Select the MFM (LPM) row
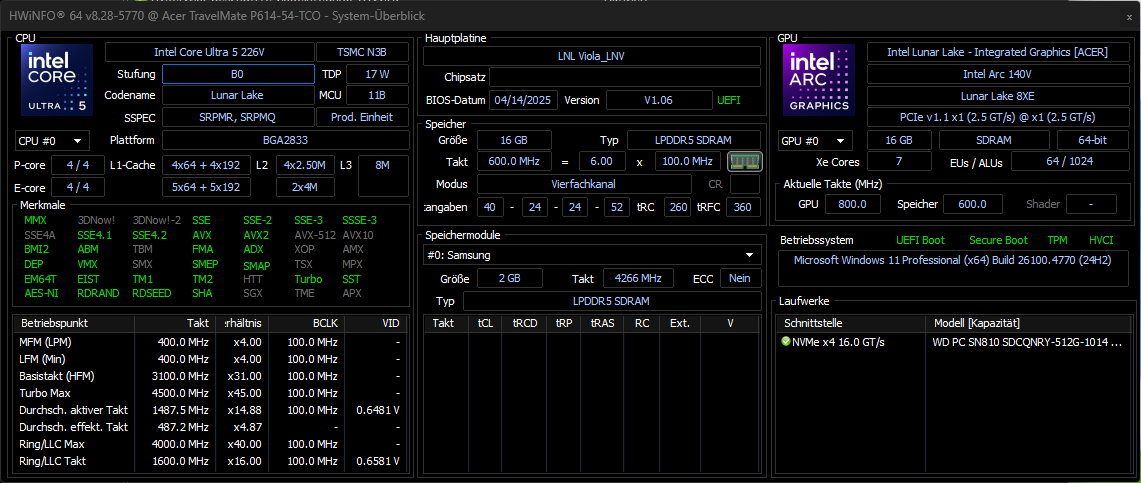The image size is (1141, 483). [209, 342]
